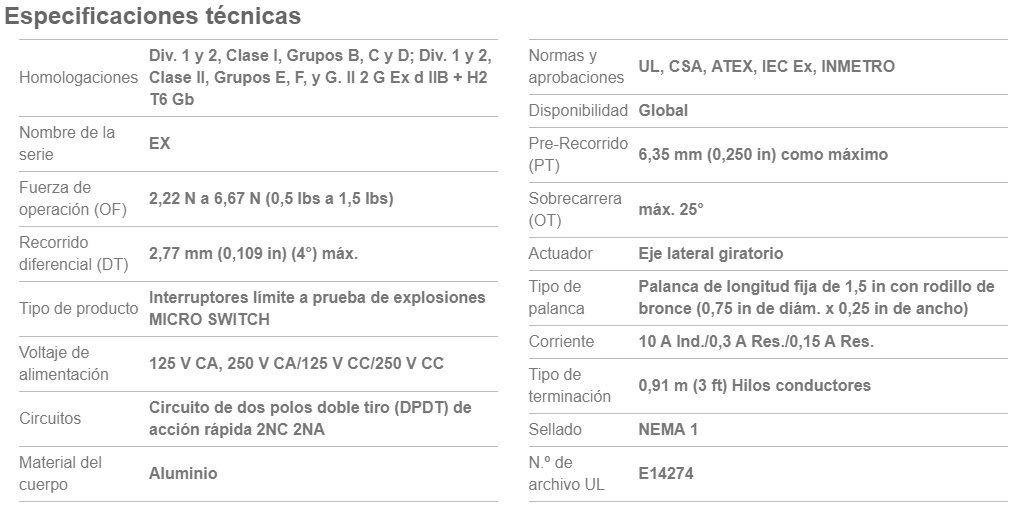Select the Homologaciones row label
1019x508 pixels.
pos(79,78)
